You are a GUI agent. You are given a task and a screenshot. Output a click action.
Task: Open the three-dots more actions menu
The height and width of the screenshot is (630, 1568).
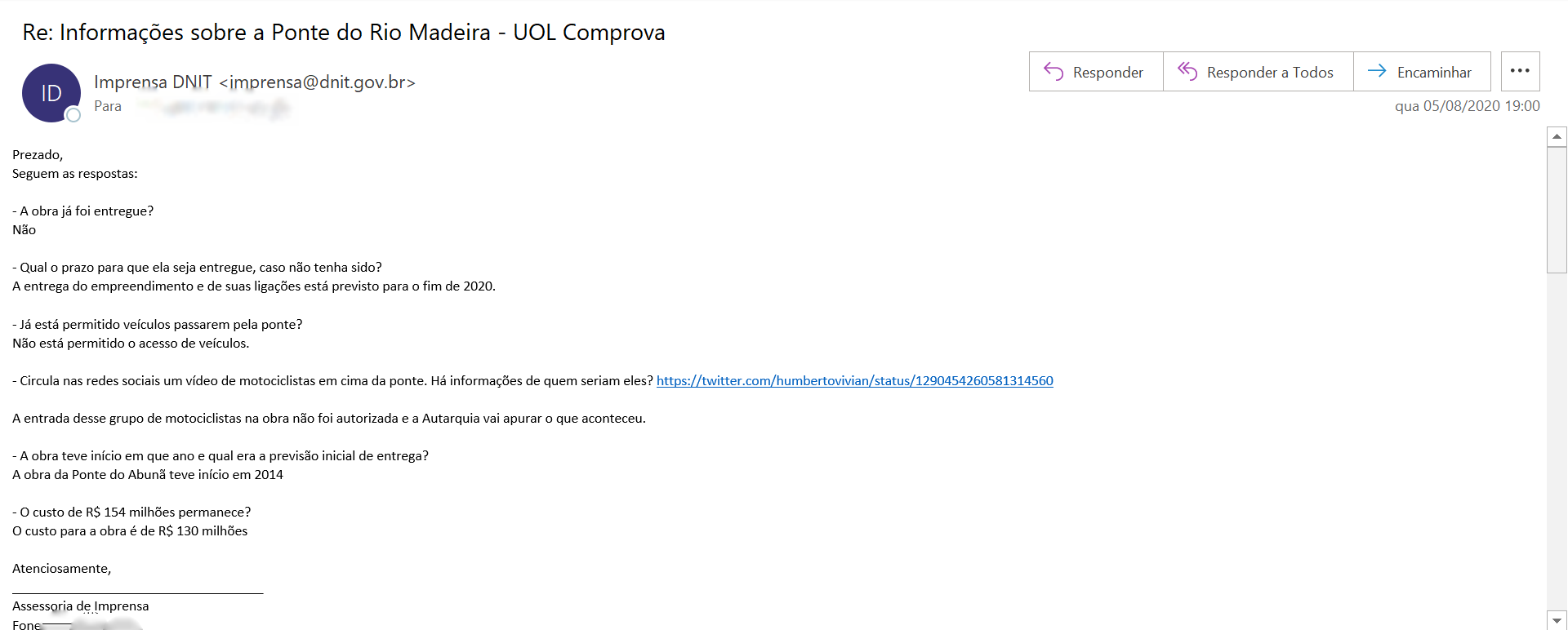click(x=1520, y=71)
